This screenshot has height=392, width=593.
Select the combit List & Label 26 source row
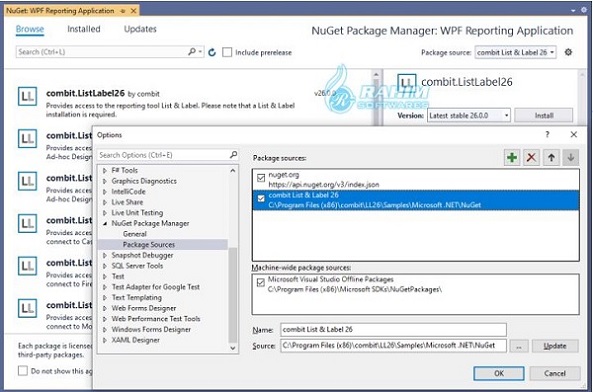click(x=416, y=200)
